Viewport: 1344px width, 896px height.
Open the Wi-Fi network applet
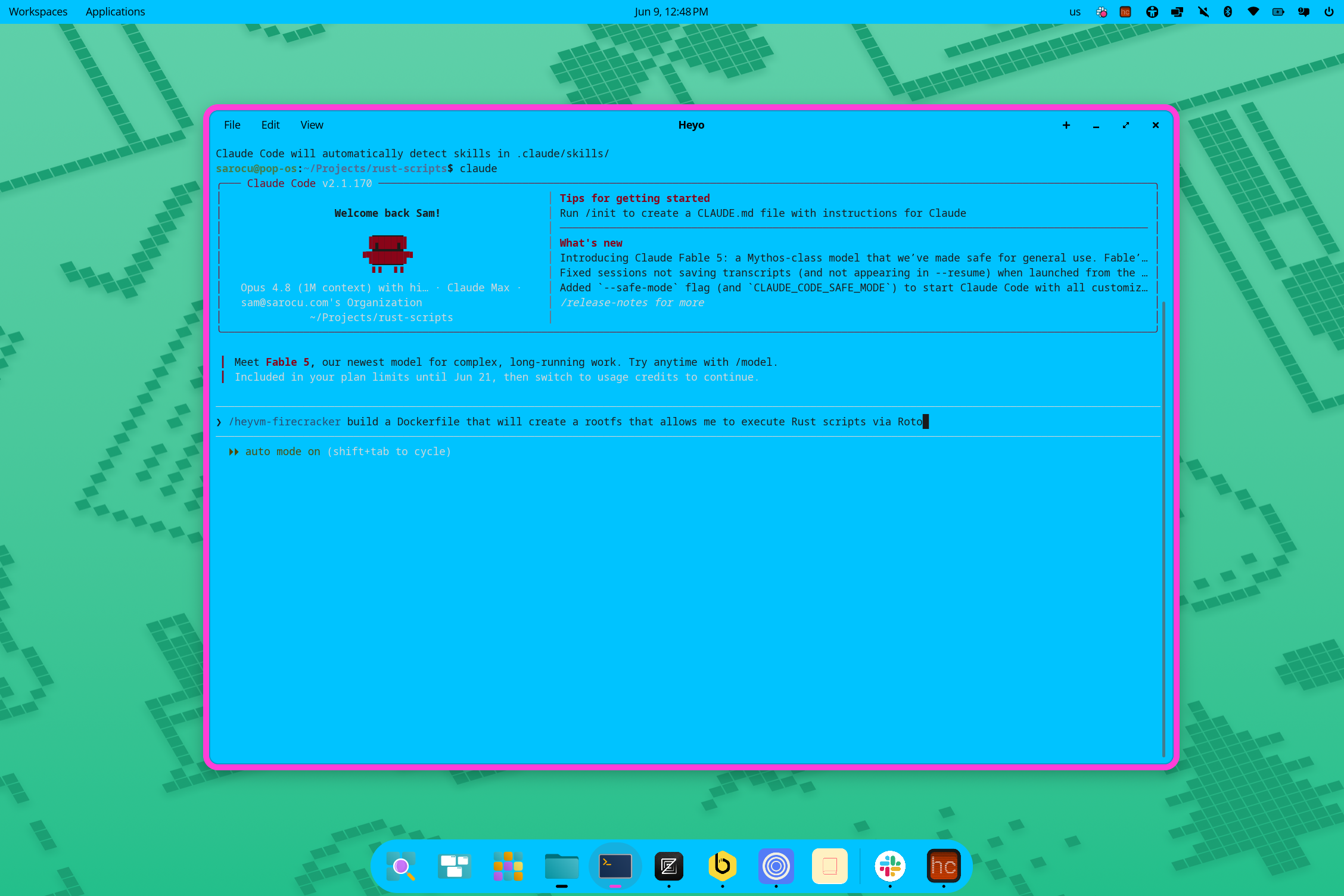pos(1253,12)
